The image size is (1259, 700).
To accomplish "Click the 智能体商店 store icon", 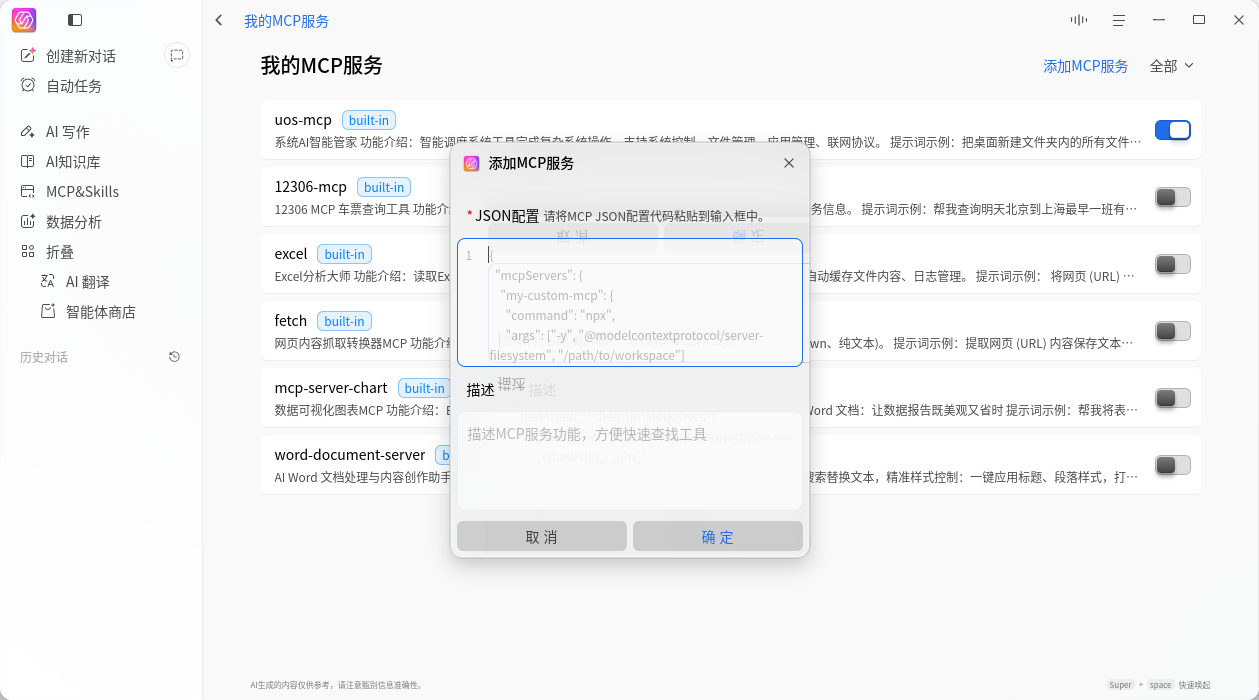I will [x=48, y=312].
